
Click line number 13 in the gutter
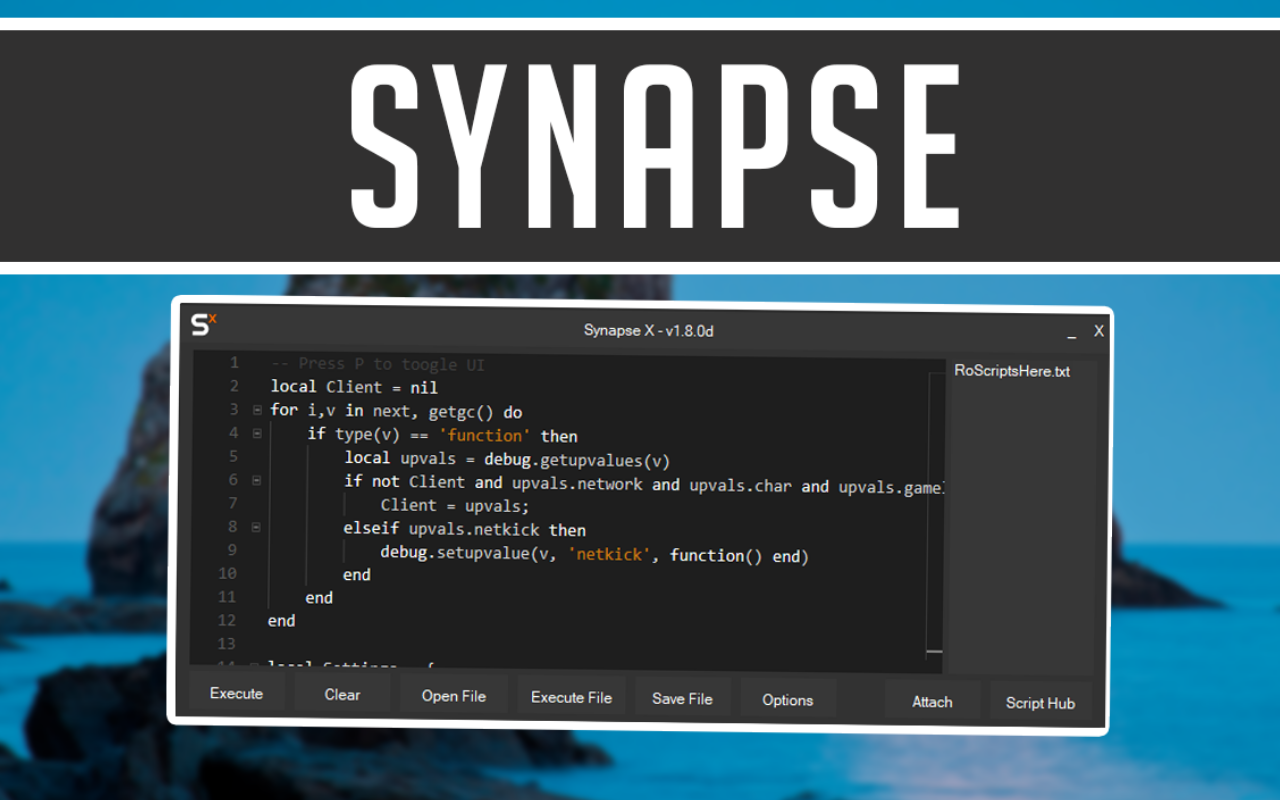point(226,643)
